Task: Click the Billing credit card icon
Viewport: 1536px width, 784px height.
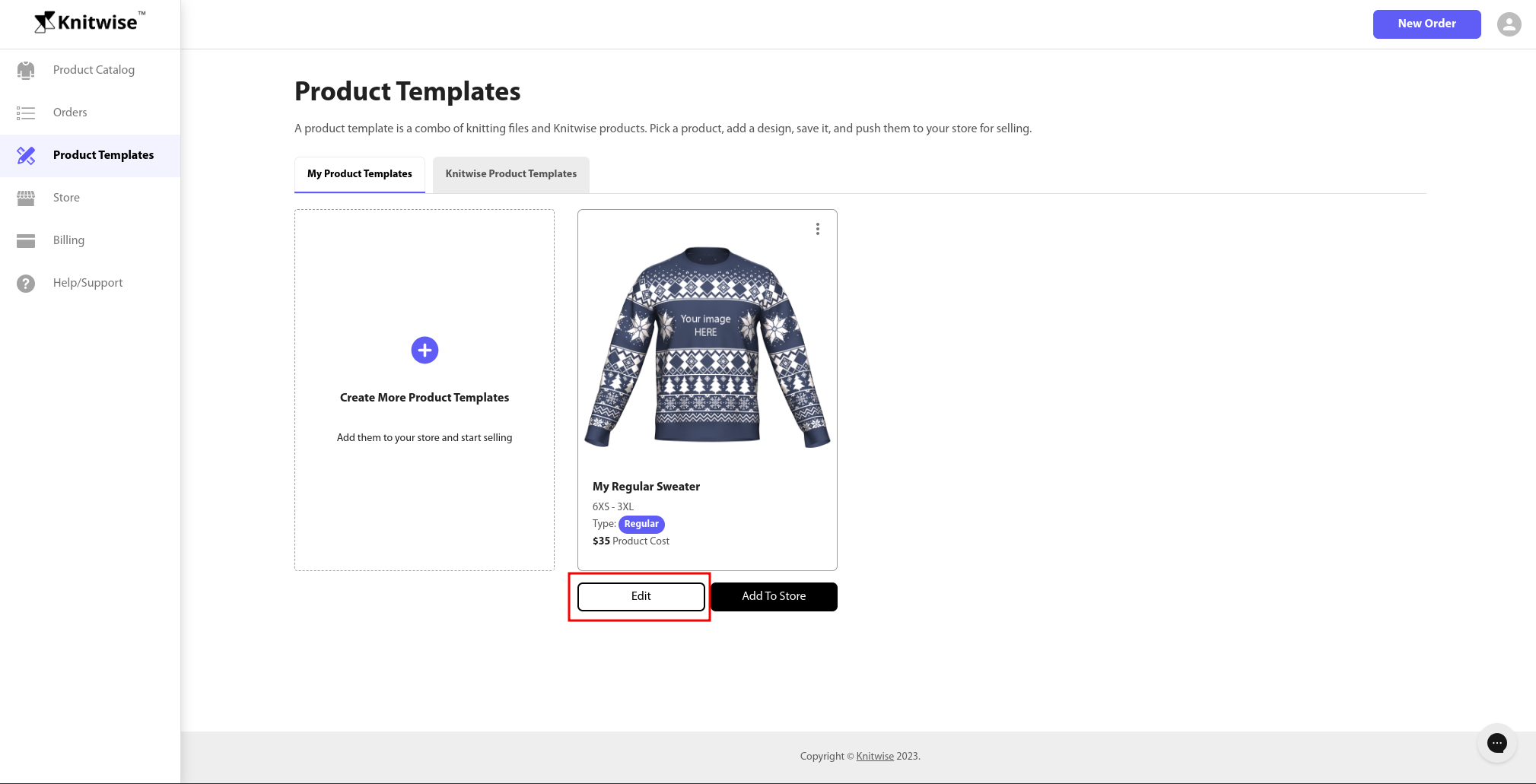Action: point(26,240)
